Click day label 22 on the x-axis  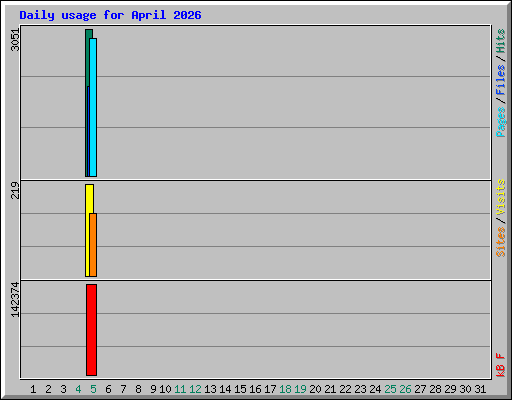[345, 389]
